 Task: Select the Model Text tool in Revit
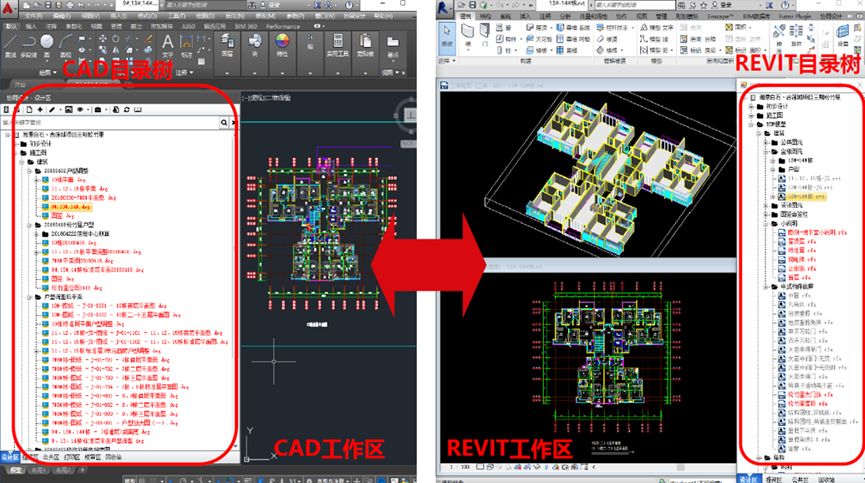coord(656,28)
